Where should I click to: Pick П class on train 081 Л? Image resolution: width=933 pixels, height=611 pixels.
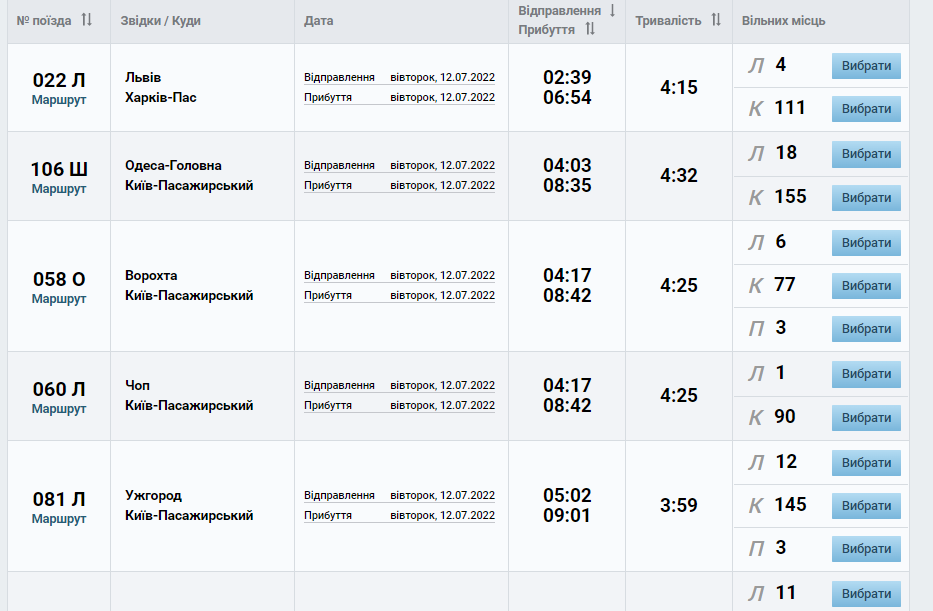tap(866, 549)
